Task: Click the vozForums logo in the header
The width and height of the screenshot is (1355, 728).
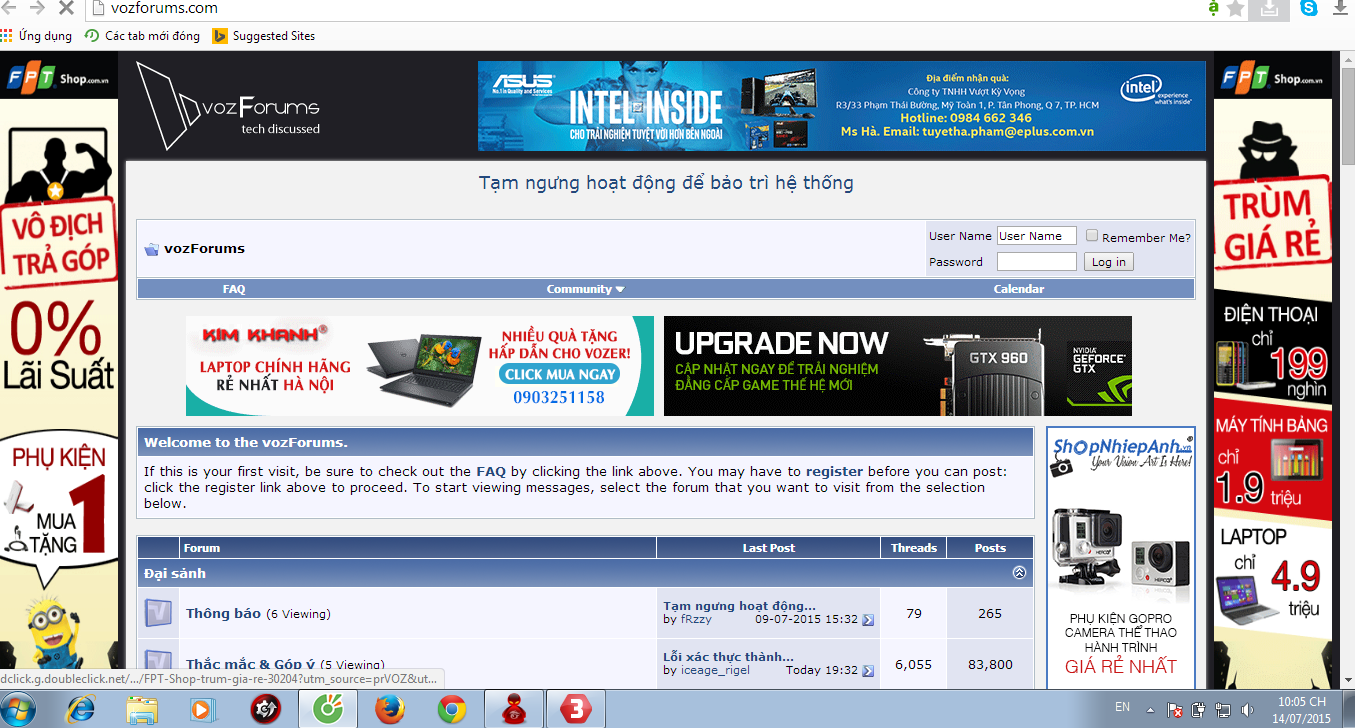Action: tap(228, 106)
